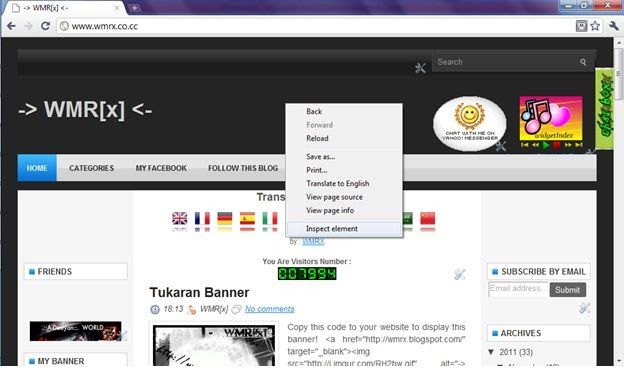Choose Inspect element in the context menu
Screen dimensions: 624x368
344,229
